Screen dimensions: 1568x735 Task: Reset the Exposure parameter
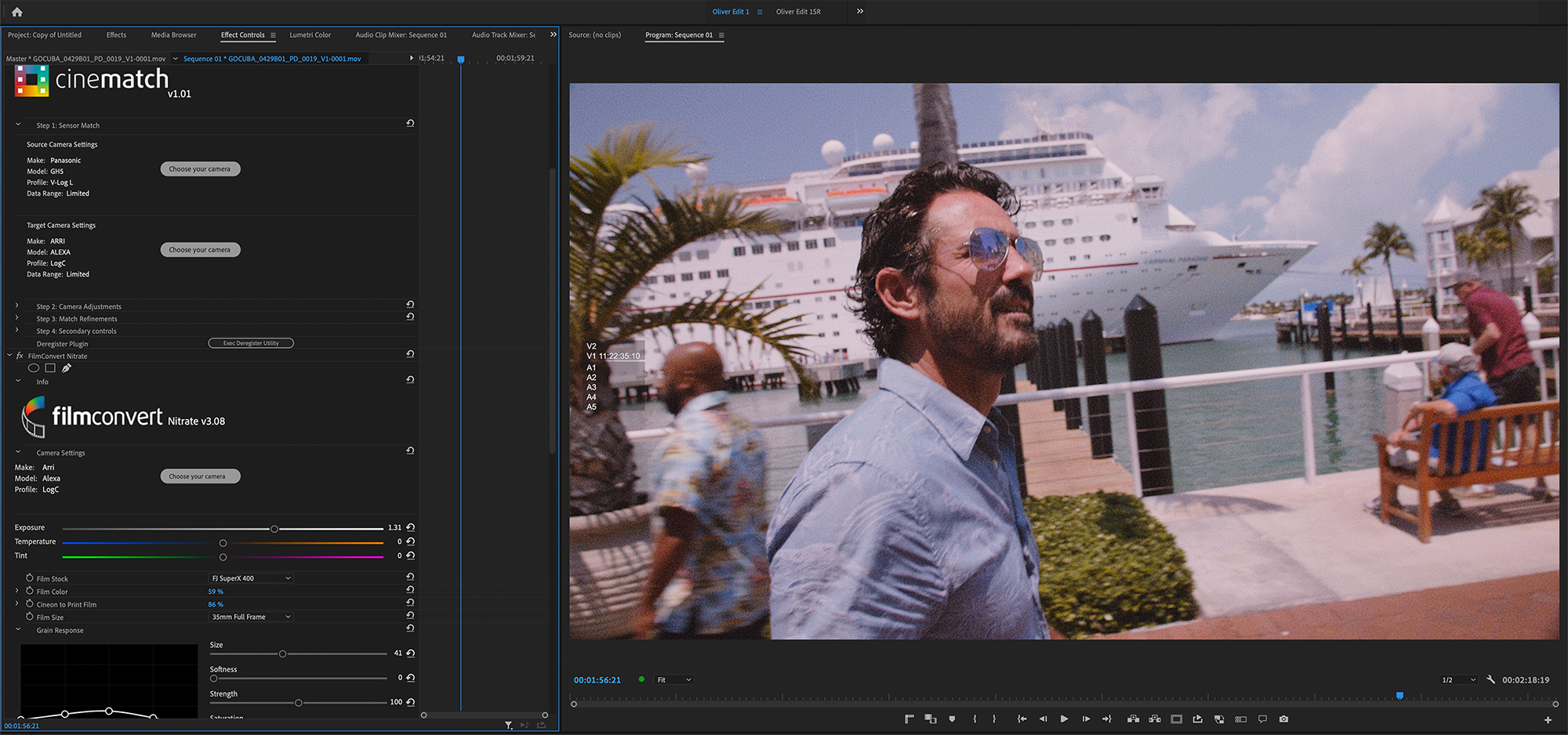(411, 527)
